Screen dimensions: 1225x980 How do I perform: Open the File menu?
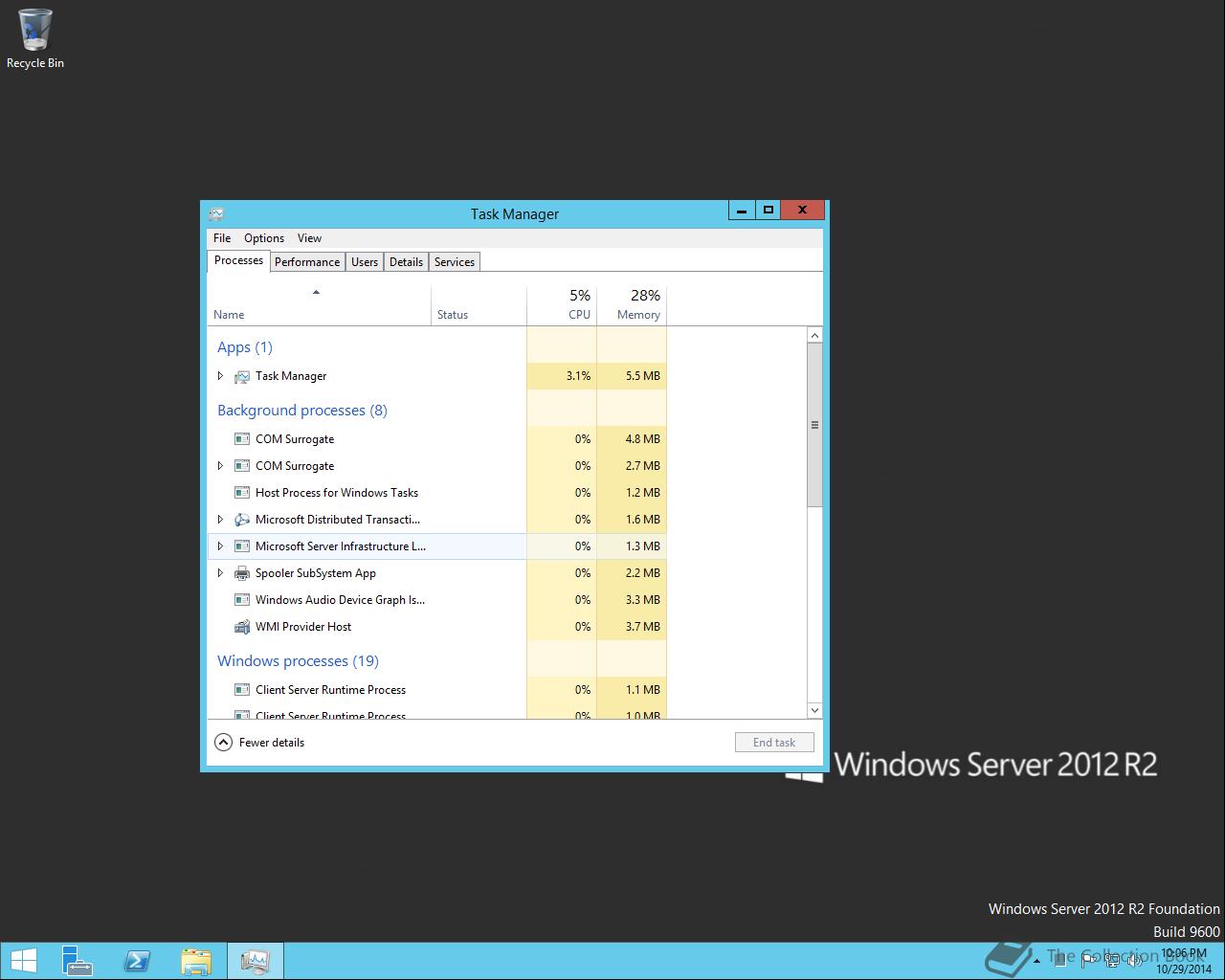(x=222, y=238)
